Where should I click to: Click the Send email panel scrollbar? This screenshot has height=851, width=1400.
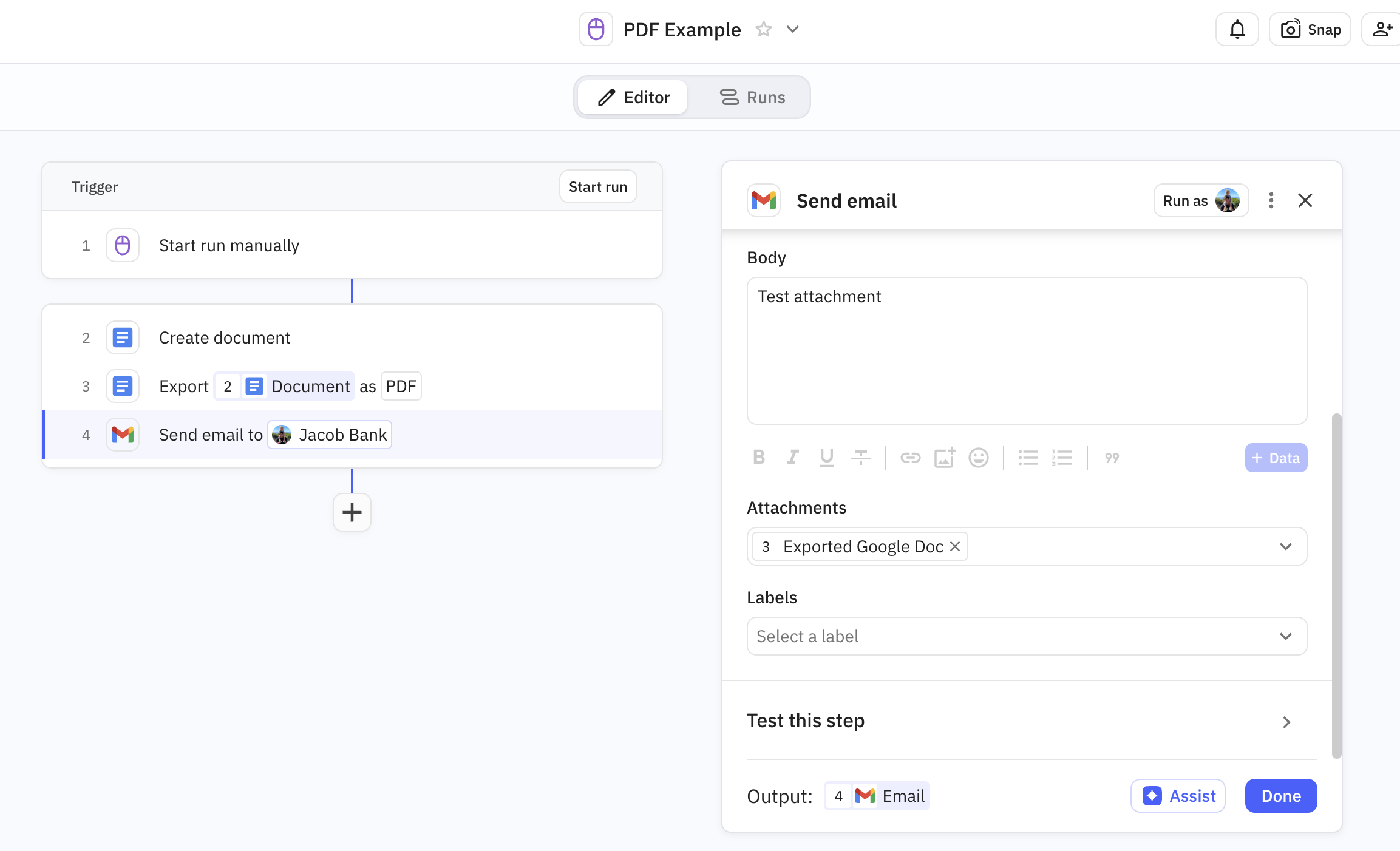click(1336, 585)
